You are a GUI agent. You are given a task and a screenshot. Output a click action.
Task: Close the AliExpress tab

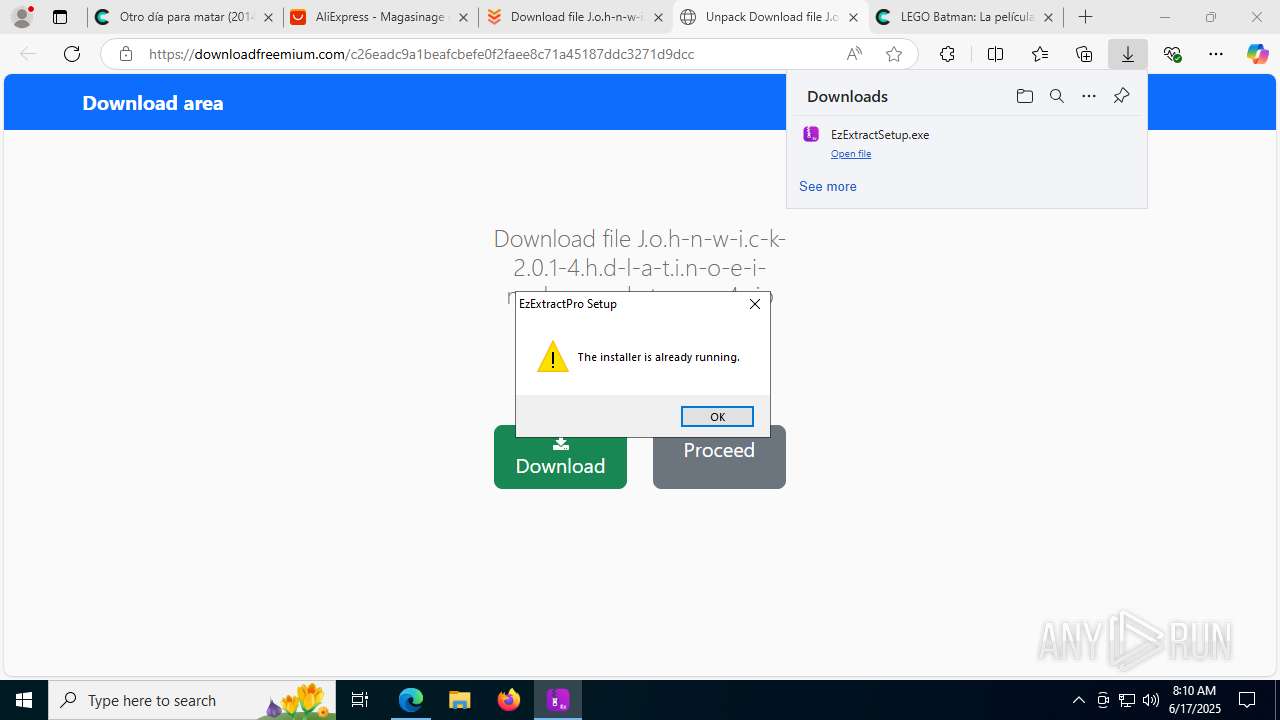tap(463, 17)
